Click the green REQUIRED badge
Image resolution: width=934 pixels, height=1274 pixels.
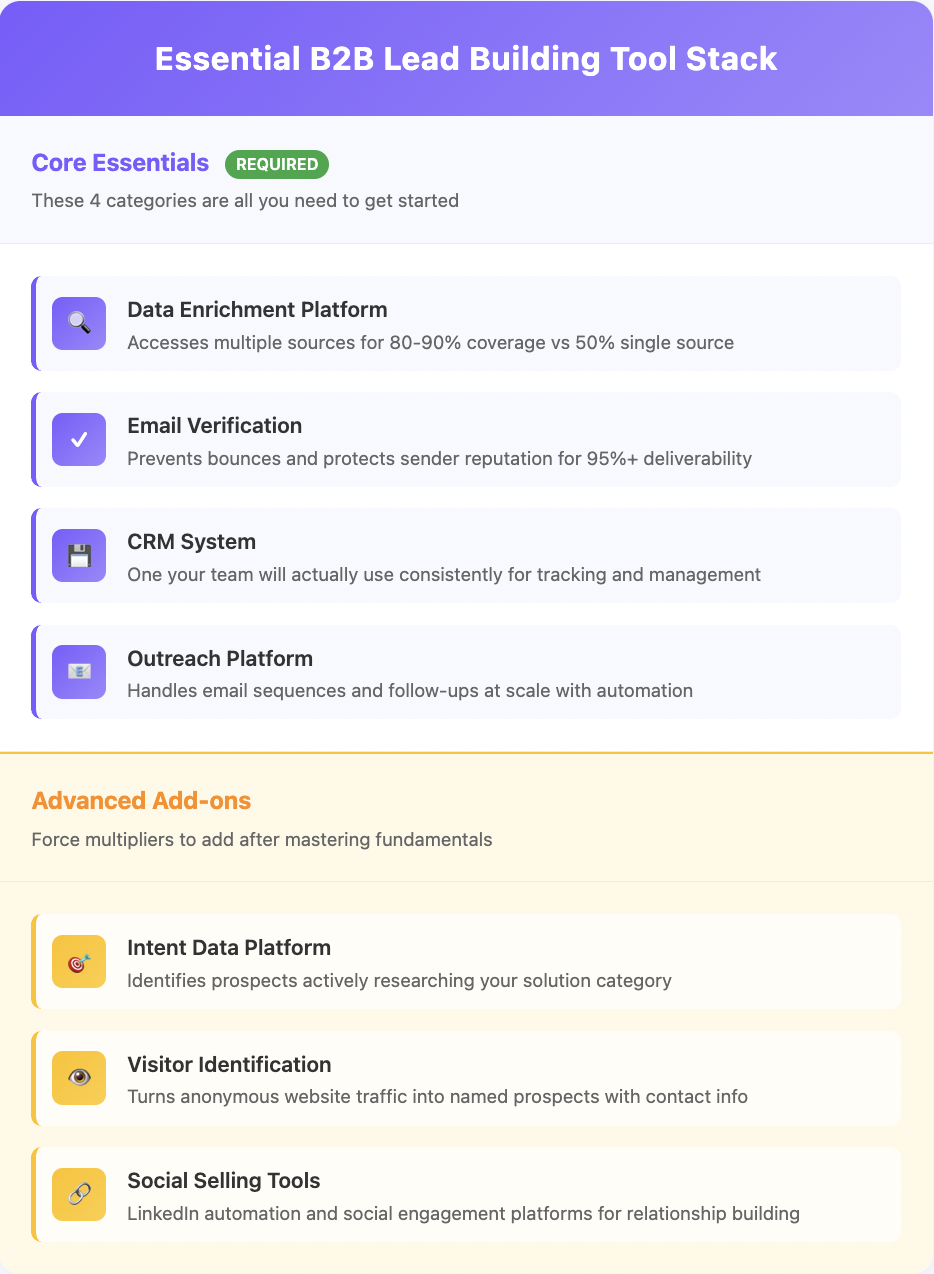pos(277,164)
